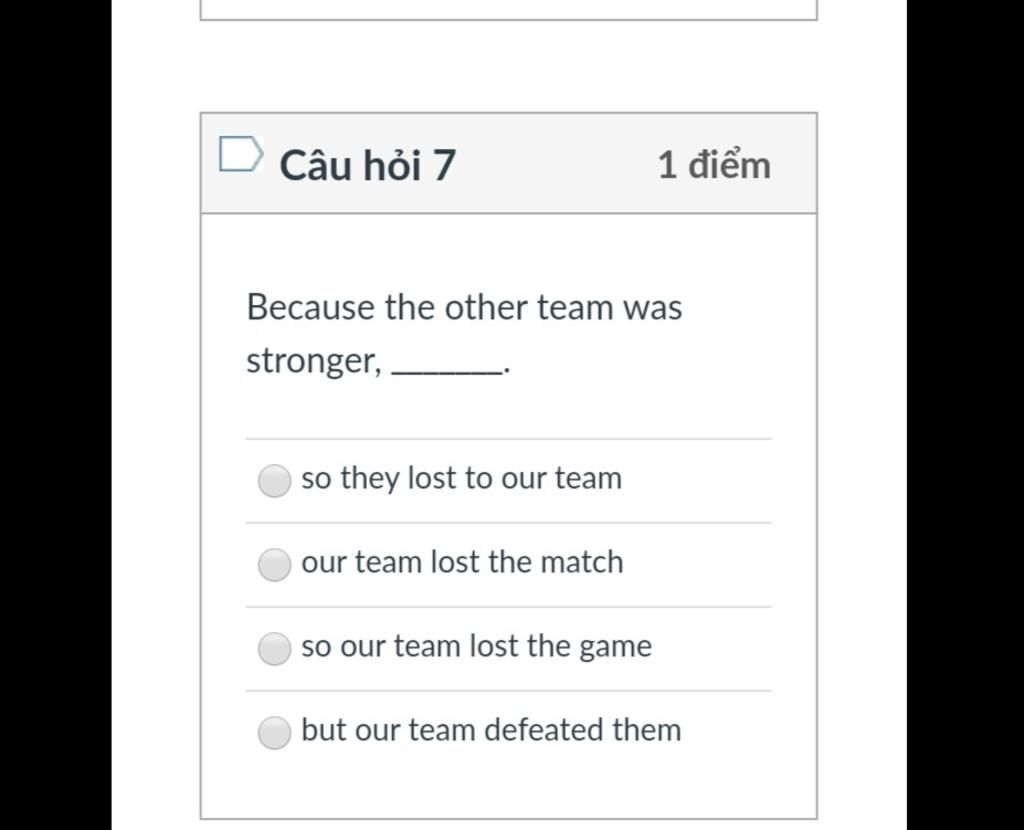Click the answer text 'so they lost to our team'
This screenshot has width=1024, height=830.
(x=461, y=479)
